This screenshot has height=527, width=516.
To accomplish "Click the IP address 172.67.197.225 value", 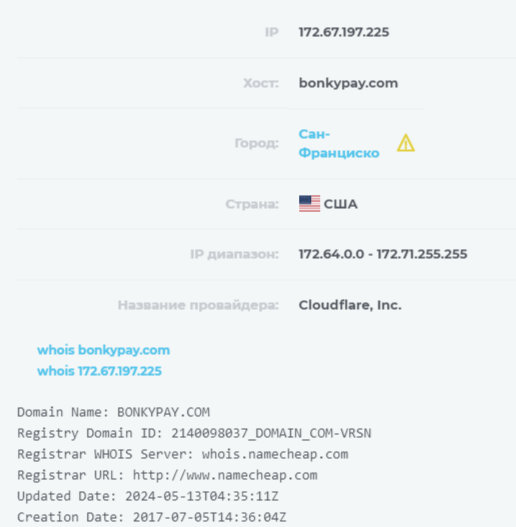I will pos(344,32).
